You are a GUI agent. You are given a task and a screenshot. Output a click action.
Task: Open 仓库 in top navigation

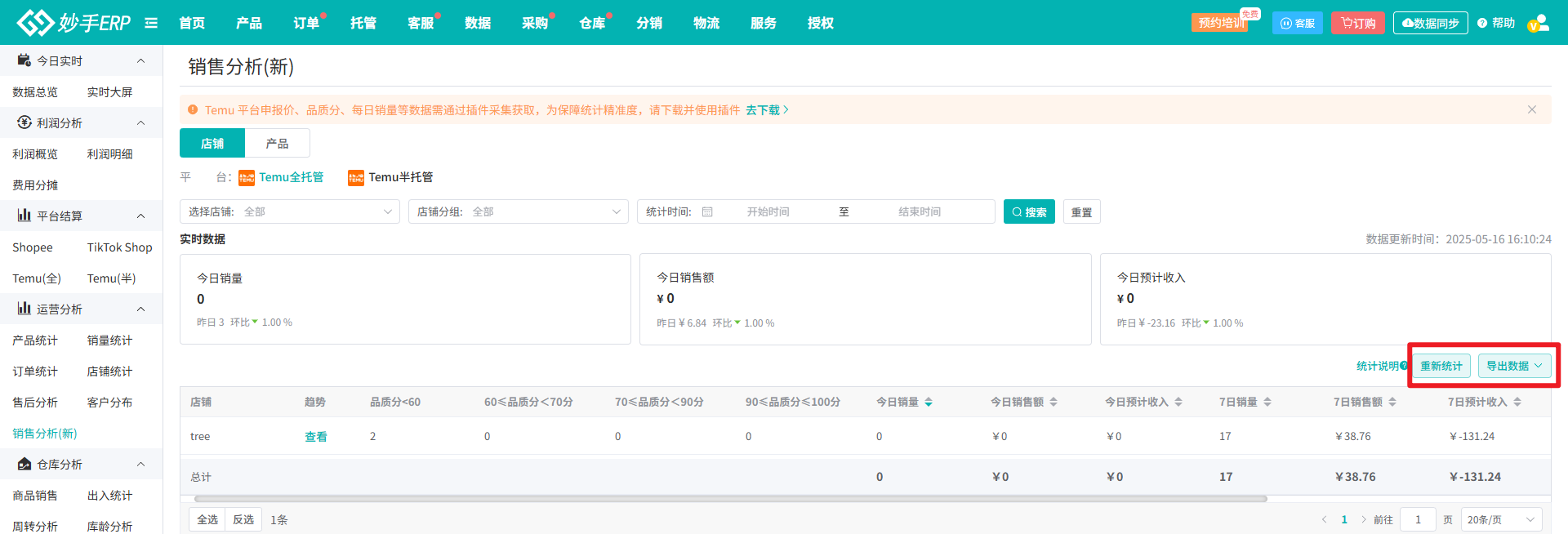[592, 23]
